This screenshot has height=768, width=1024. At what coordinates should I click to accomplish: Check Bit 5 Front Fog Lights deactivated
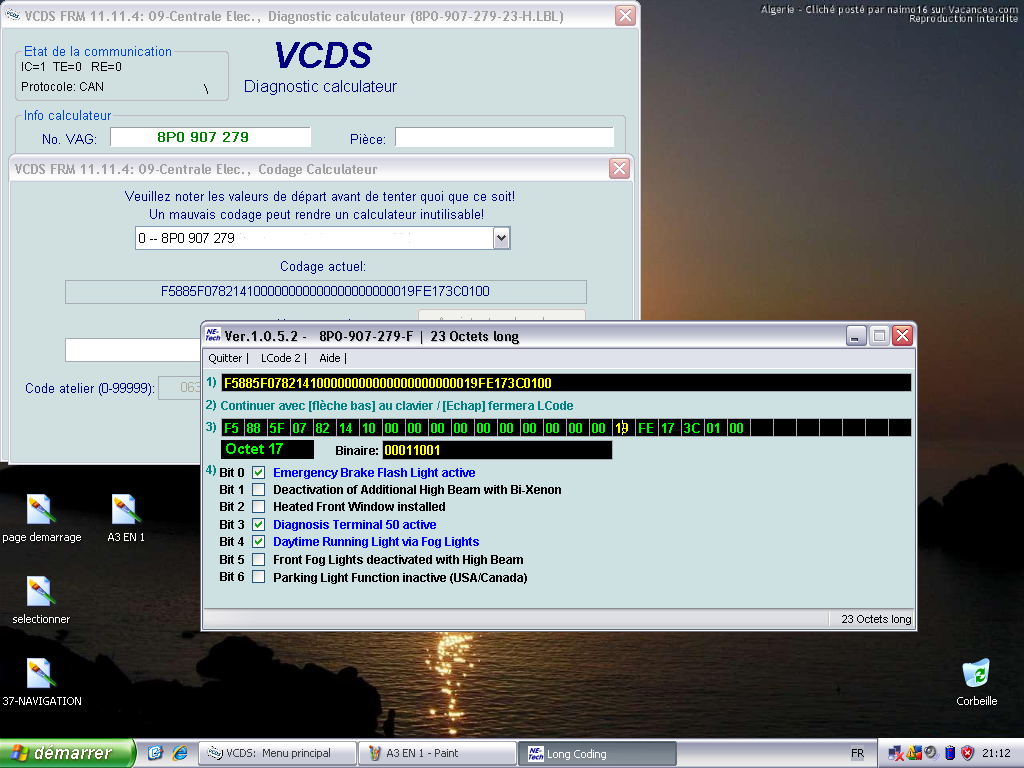coord(259,560)
